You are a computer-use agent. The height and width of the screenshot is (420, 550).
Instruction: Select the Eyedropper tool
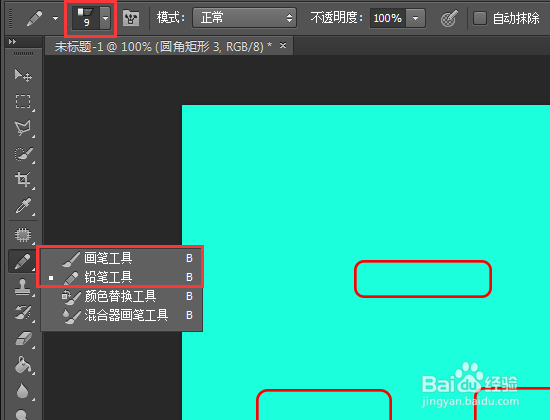[23, 206]
